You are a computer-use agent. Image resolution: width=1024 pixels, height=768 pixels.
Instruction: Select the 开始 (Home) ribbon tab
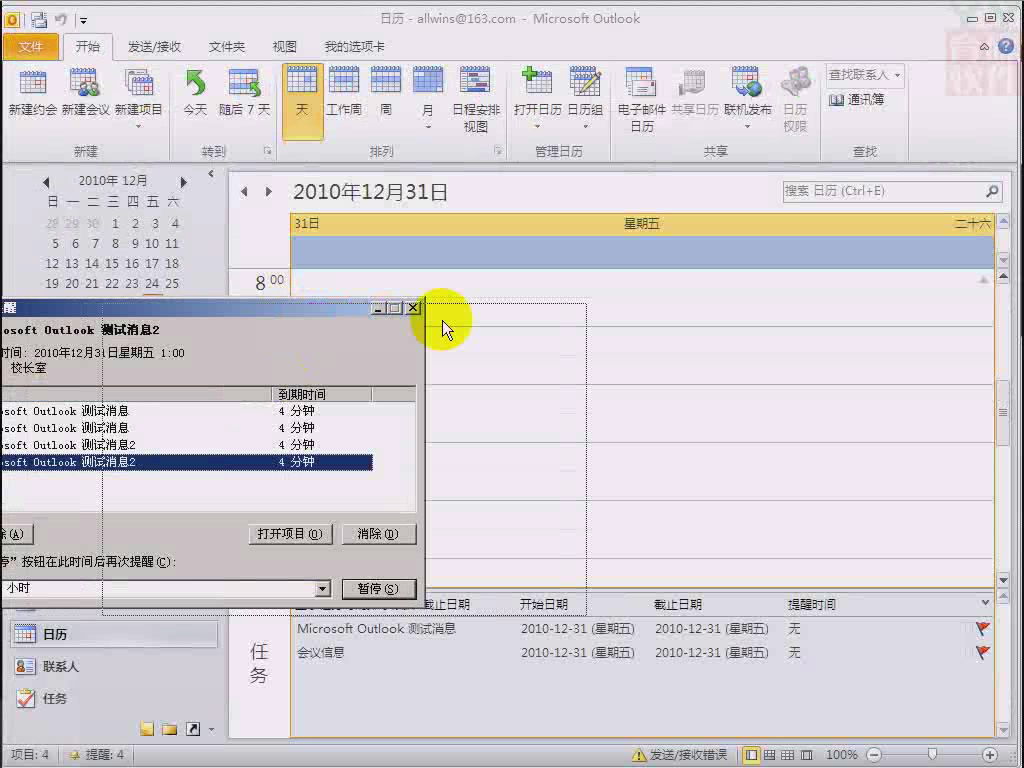[x=88, y=46]
